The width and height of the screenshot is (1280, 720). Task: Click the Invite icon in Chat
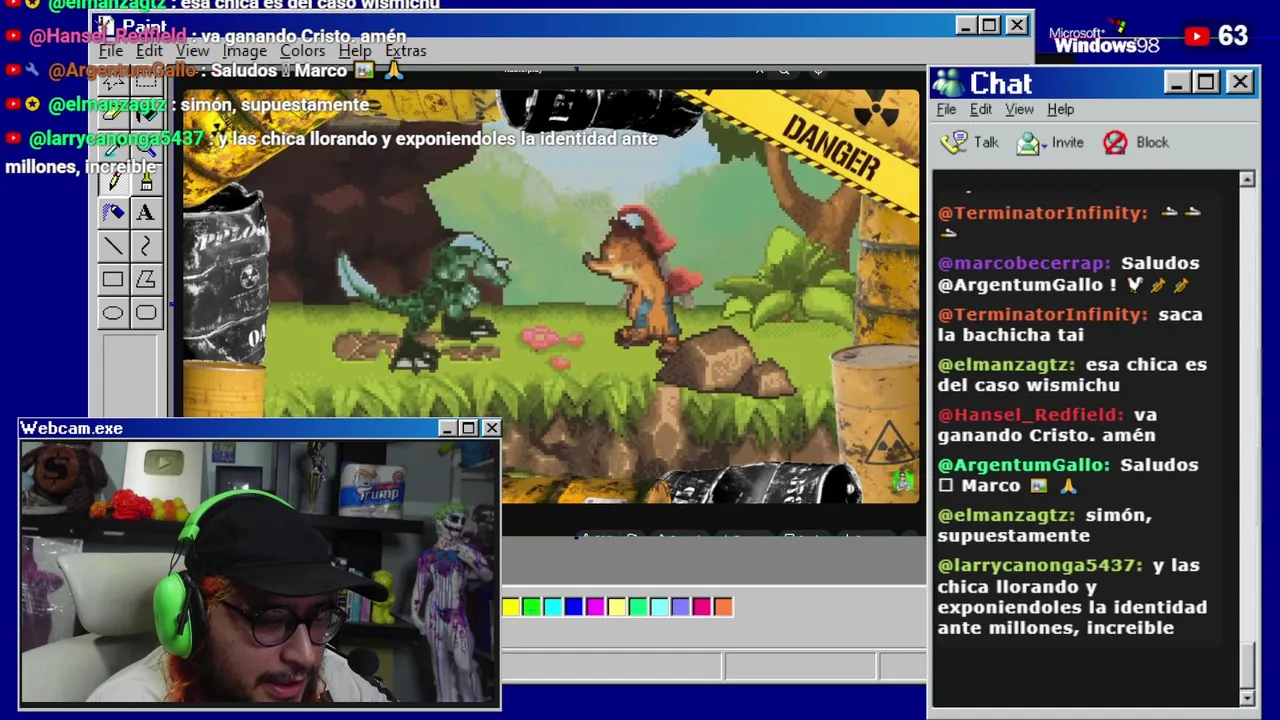(1027, 143)
